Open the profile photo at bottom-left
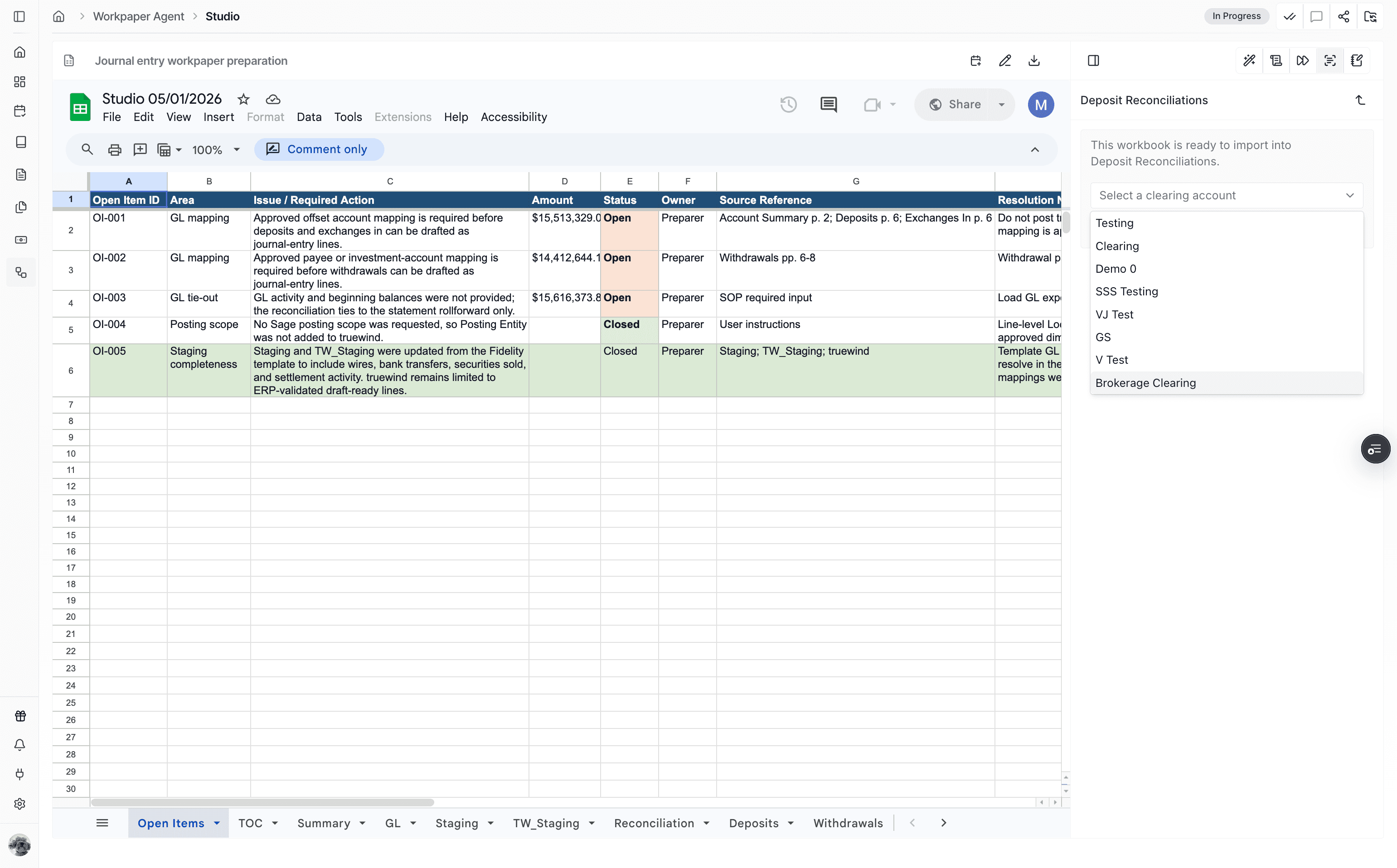This screenshot has width=1397, height=868. [x=19, y=844]
